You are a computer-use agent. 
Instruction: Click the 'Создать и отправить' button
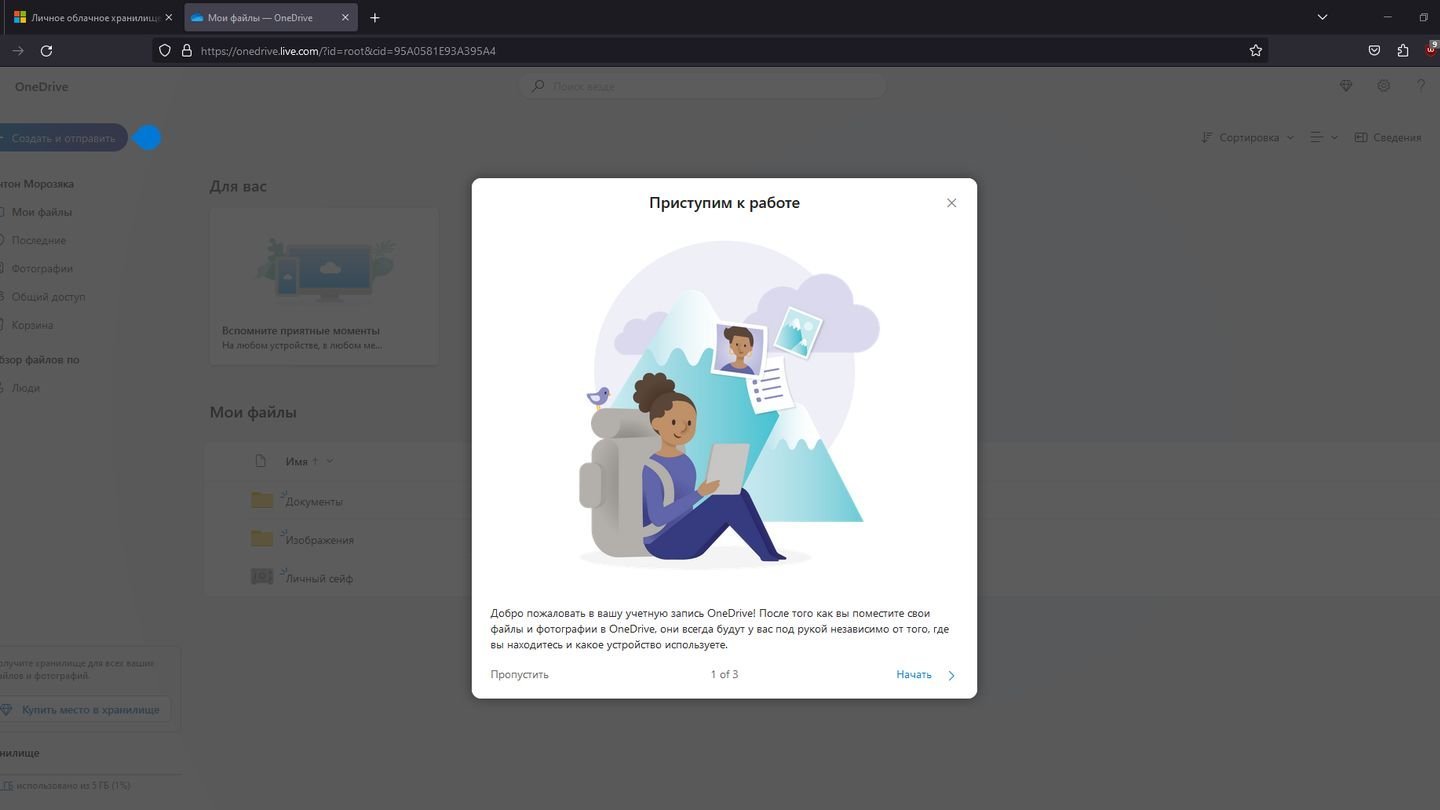click(x=62, y=138)
